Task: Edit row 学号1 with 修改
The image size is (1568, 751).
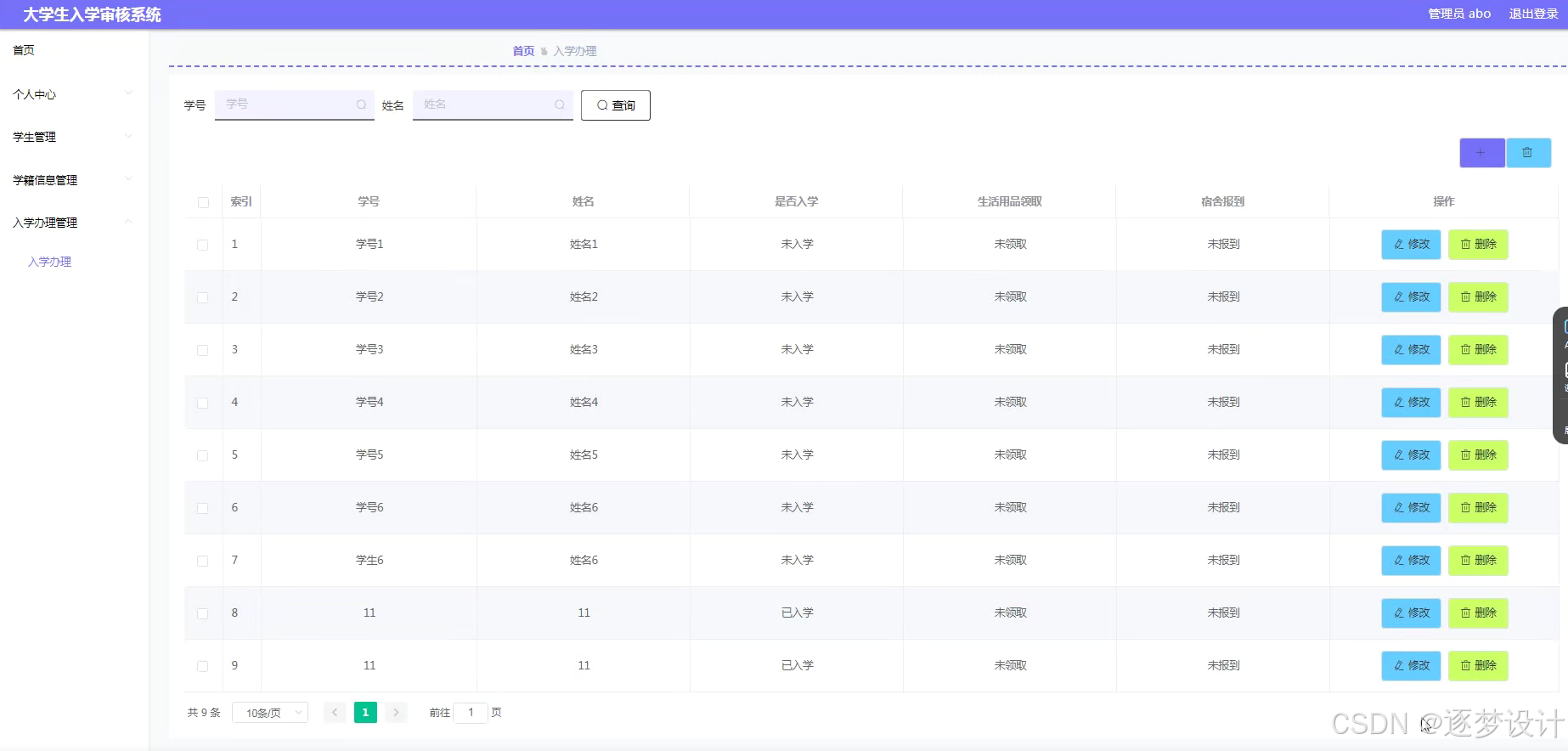Action: (x=1411, y=245)
